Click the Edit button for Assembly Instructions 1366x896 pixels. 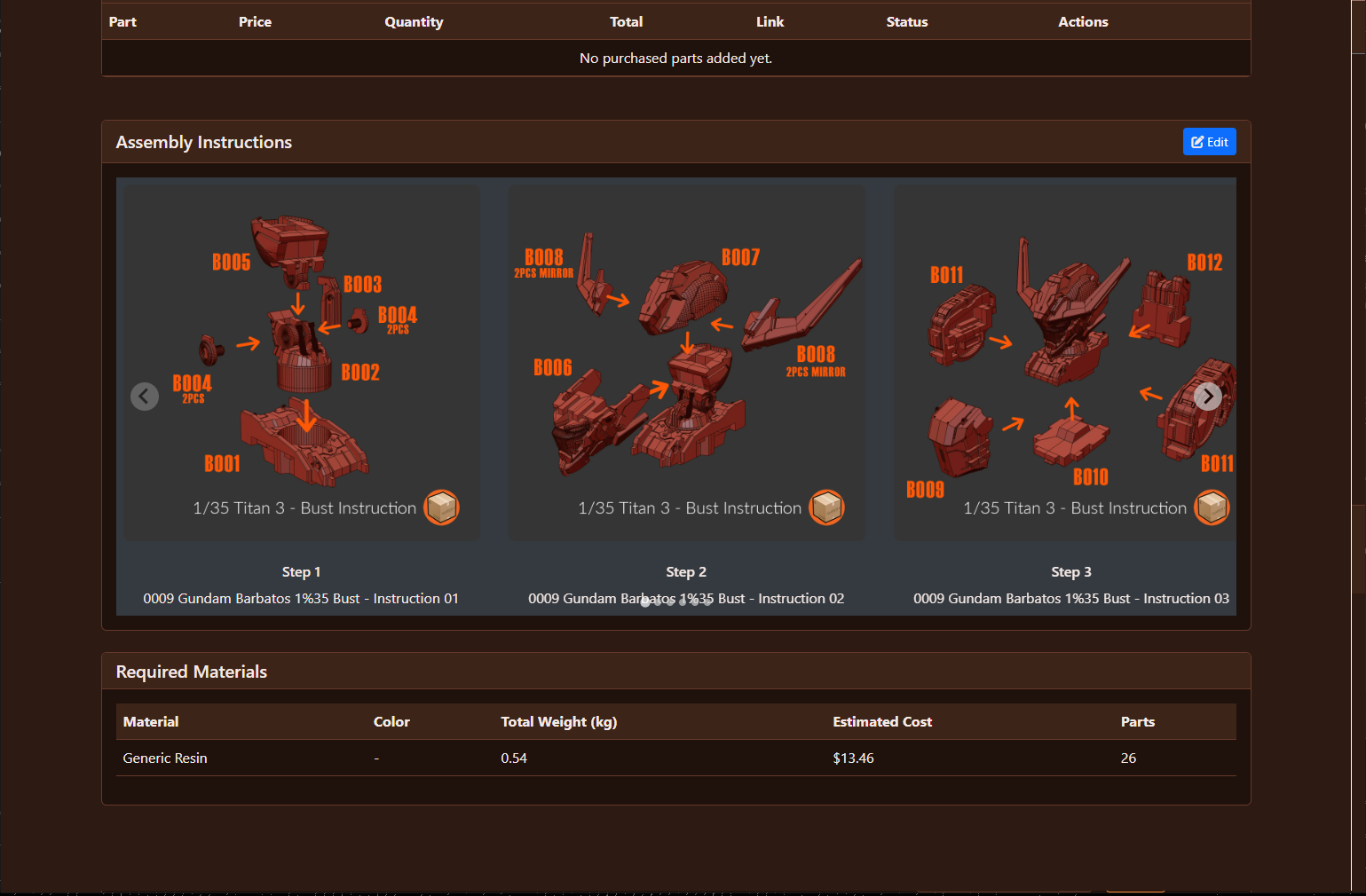1210,141
